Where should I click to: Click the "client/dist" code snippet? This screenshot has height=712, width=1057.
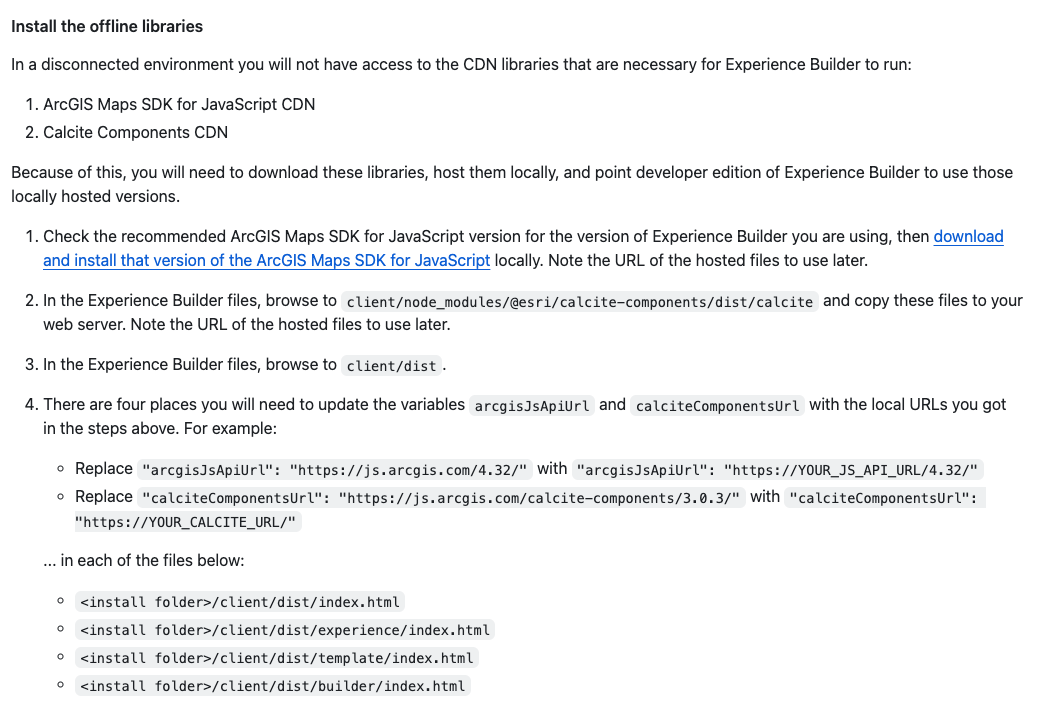[391, 366]
